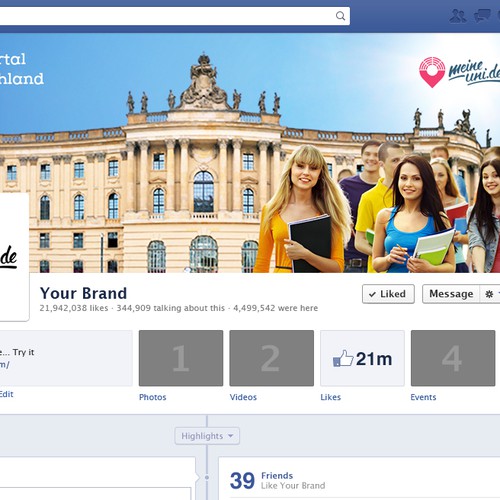Click the profile picture thumbnail
The height and width of the screenshot is (500, 500).
click(14, 257)
